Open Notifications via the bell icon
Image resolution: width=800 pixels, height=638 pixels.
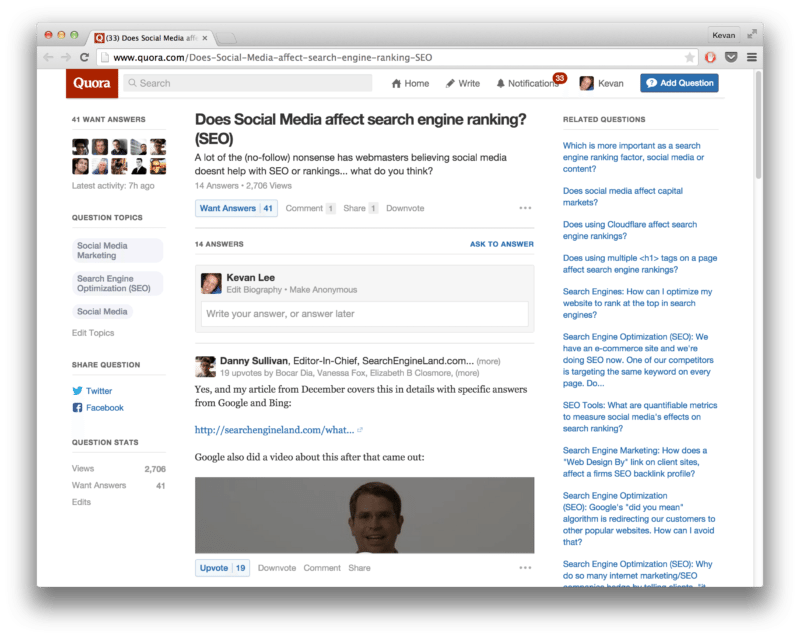click(499, 84)
